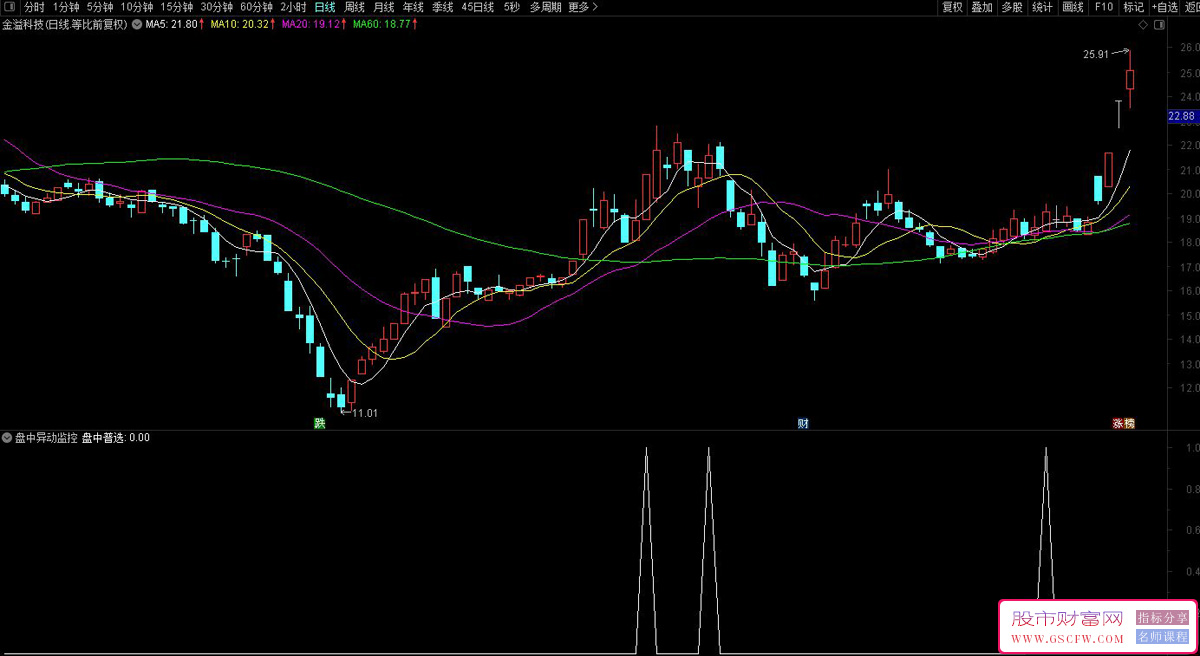This screenshot has height=656, width=1200.
Task: Expand the 更多 periods dropdown
Action: click(583, 6)
